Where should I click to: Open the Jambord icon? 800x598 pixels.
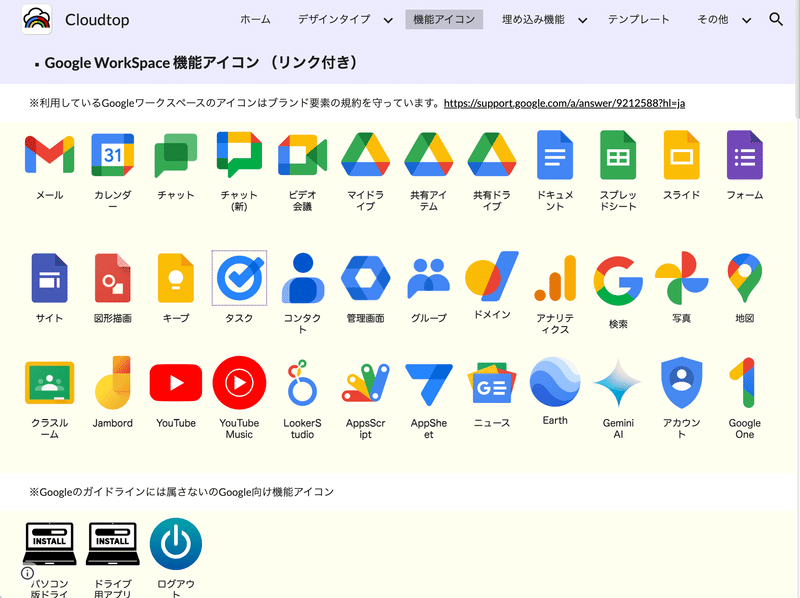tap(113, 383)
